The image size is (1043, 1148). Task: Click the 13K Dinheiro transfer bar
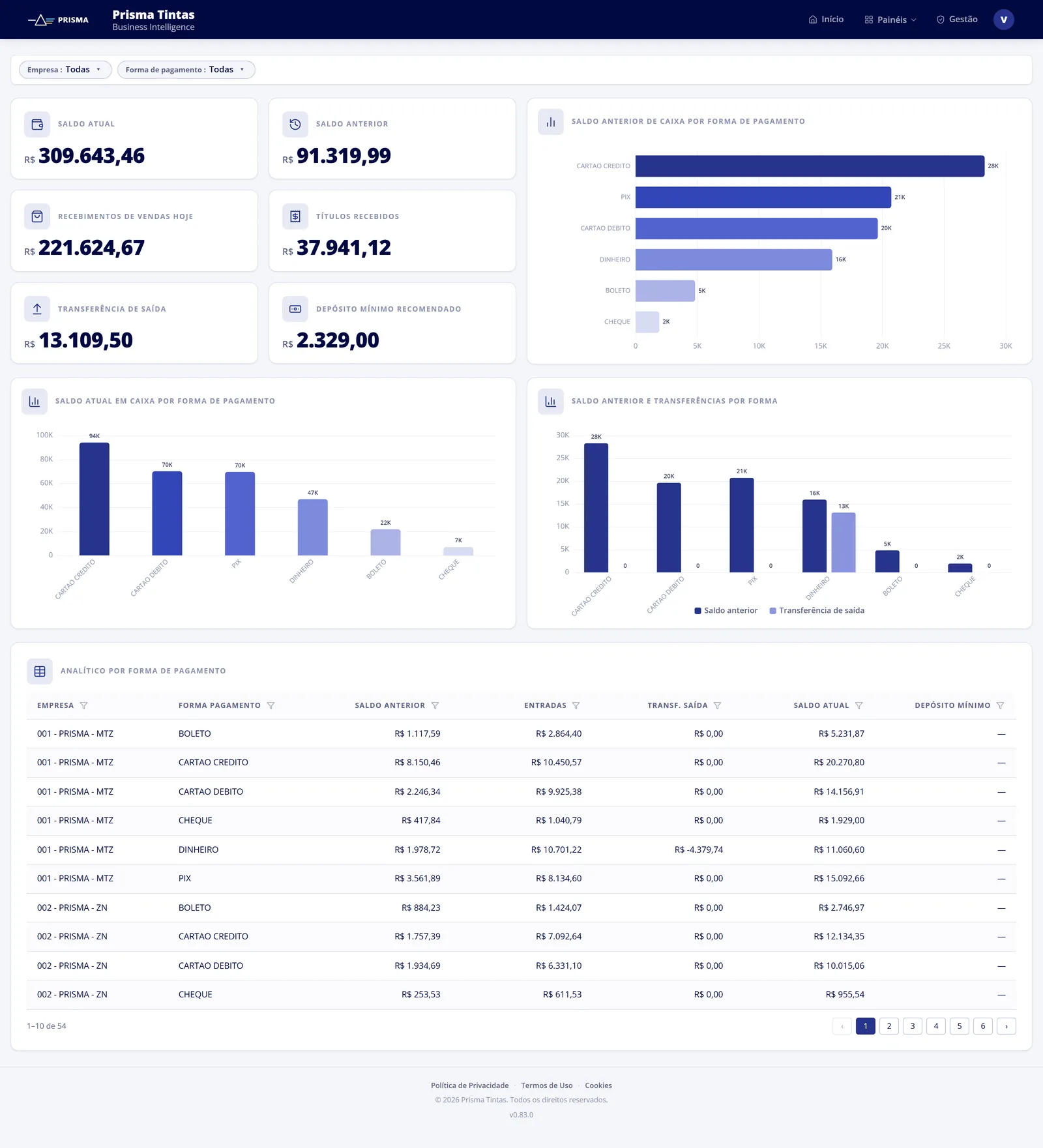(x=844, y=542)
